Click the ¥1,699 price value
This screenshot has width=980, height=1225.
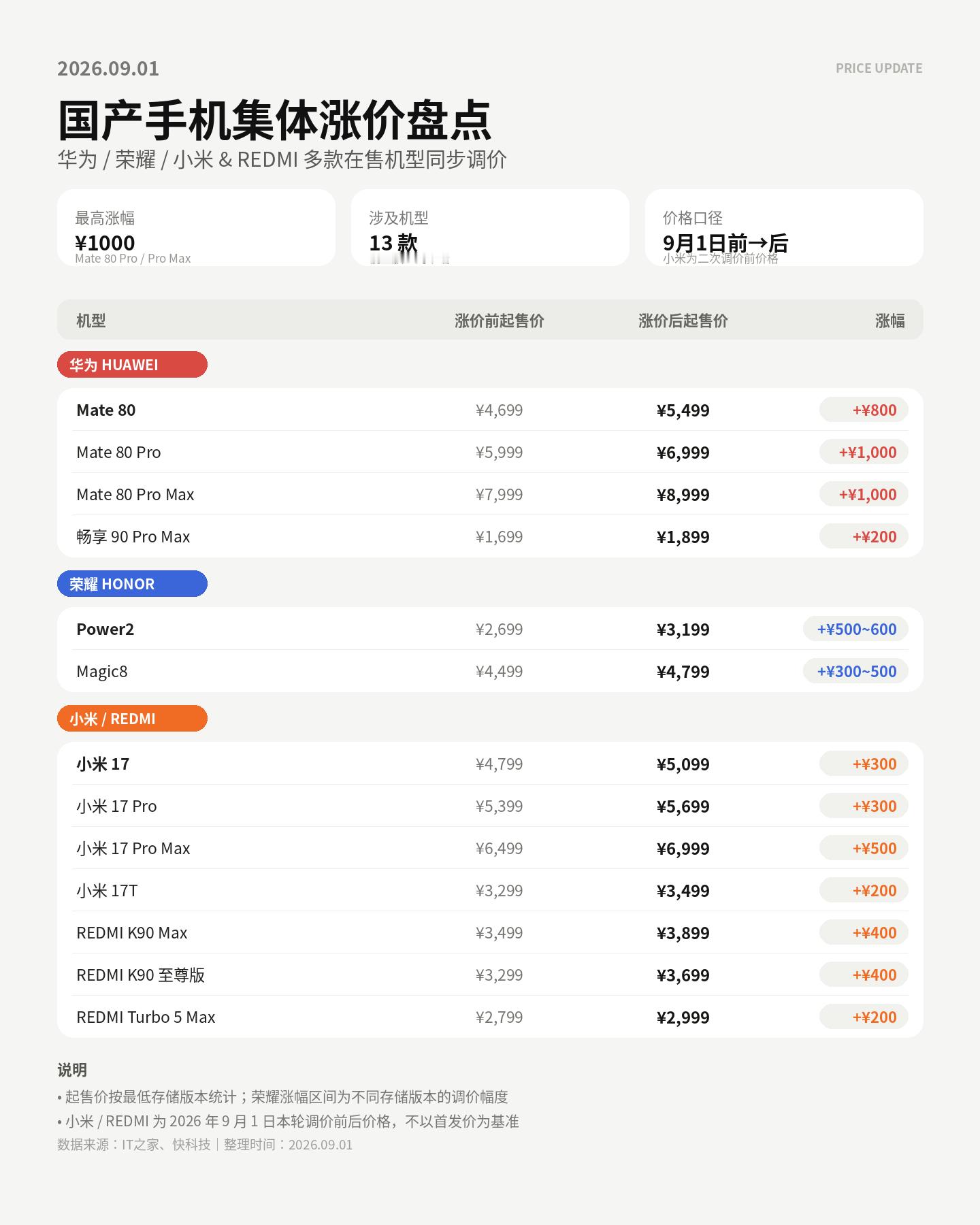click(500, 537)
